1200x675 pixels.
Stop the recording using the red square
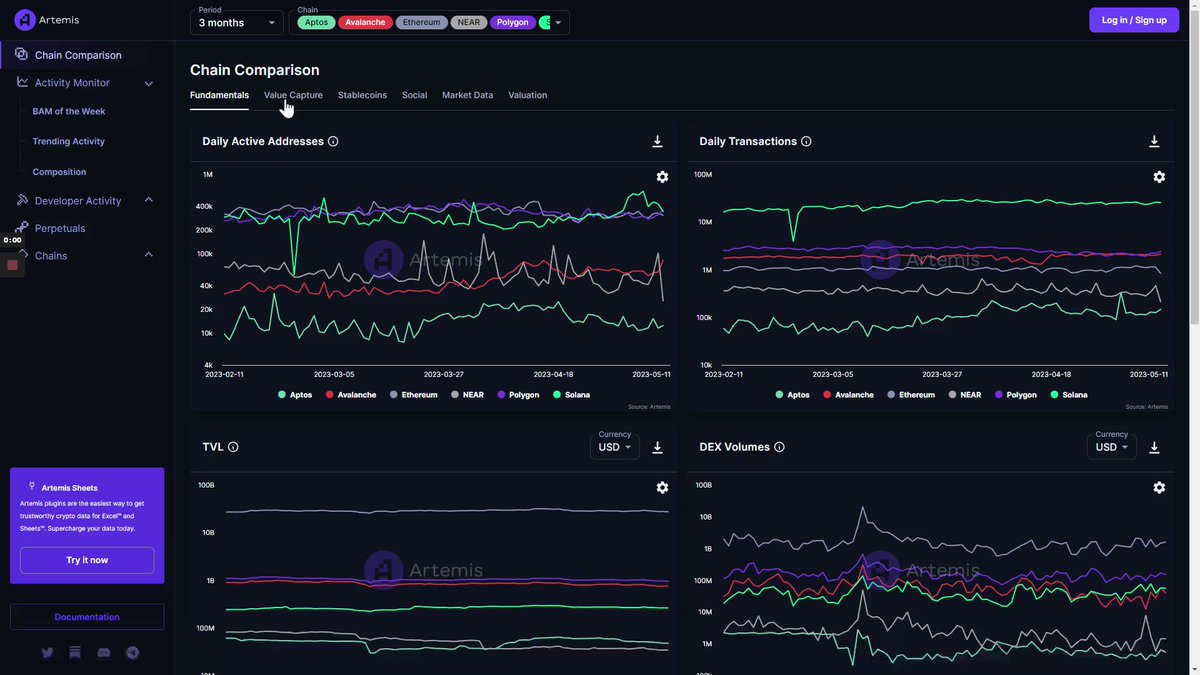(x=13, y=265)
